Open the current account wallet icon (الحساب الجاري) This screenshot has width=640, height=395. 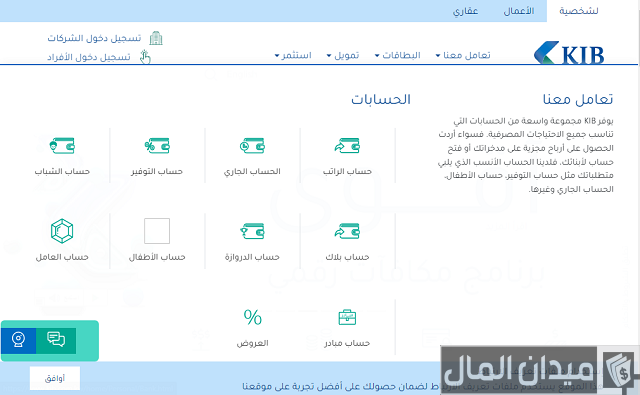pos(252,146)
